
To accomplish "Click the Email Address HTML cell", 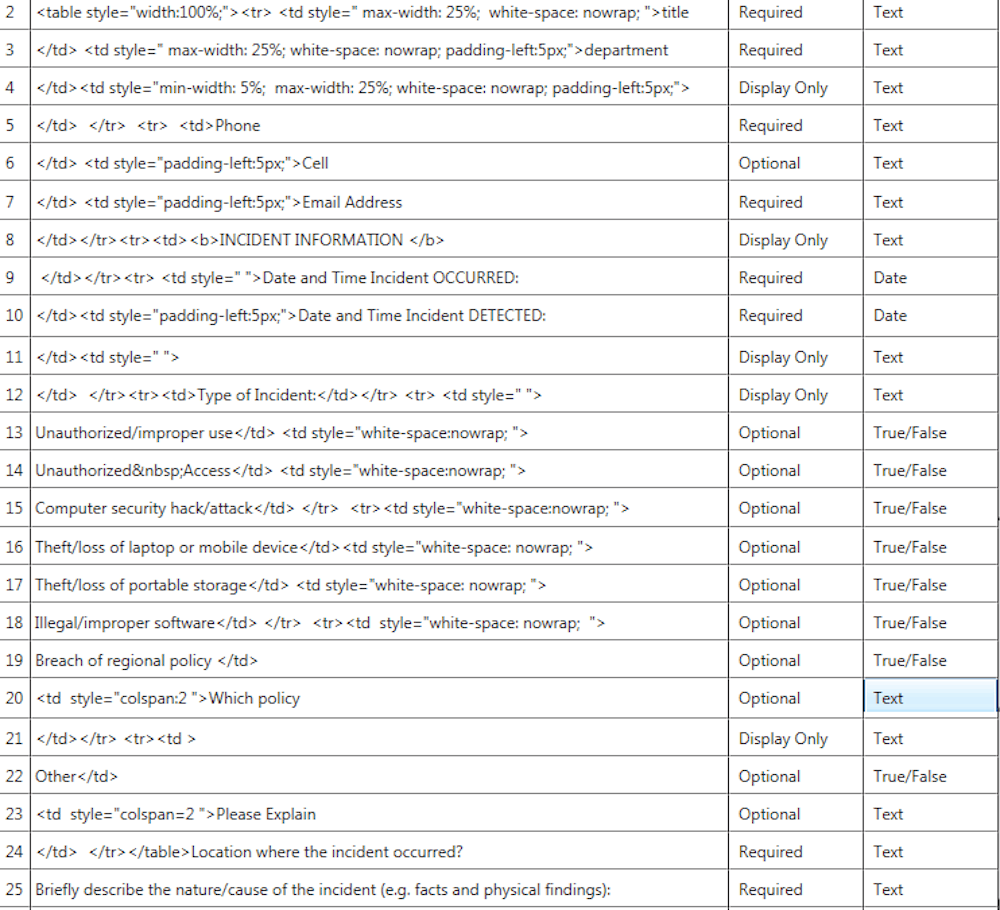I will [x=380, y=201].
